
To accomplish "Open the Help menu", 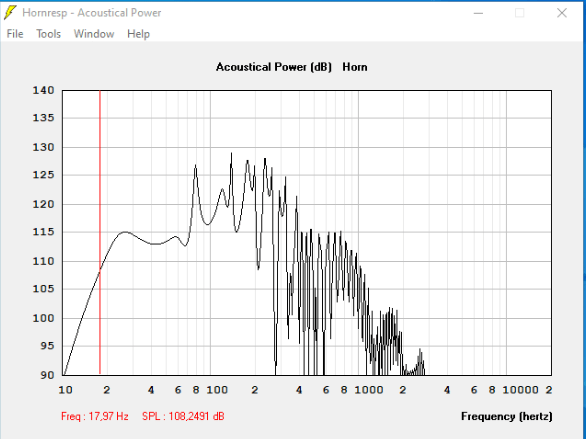I will point(138,34).
